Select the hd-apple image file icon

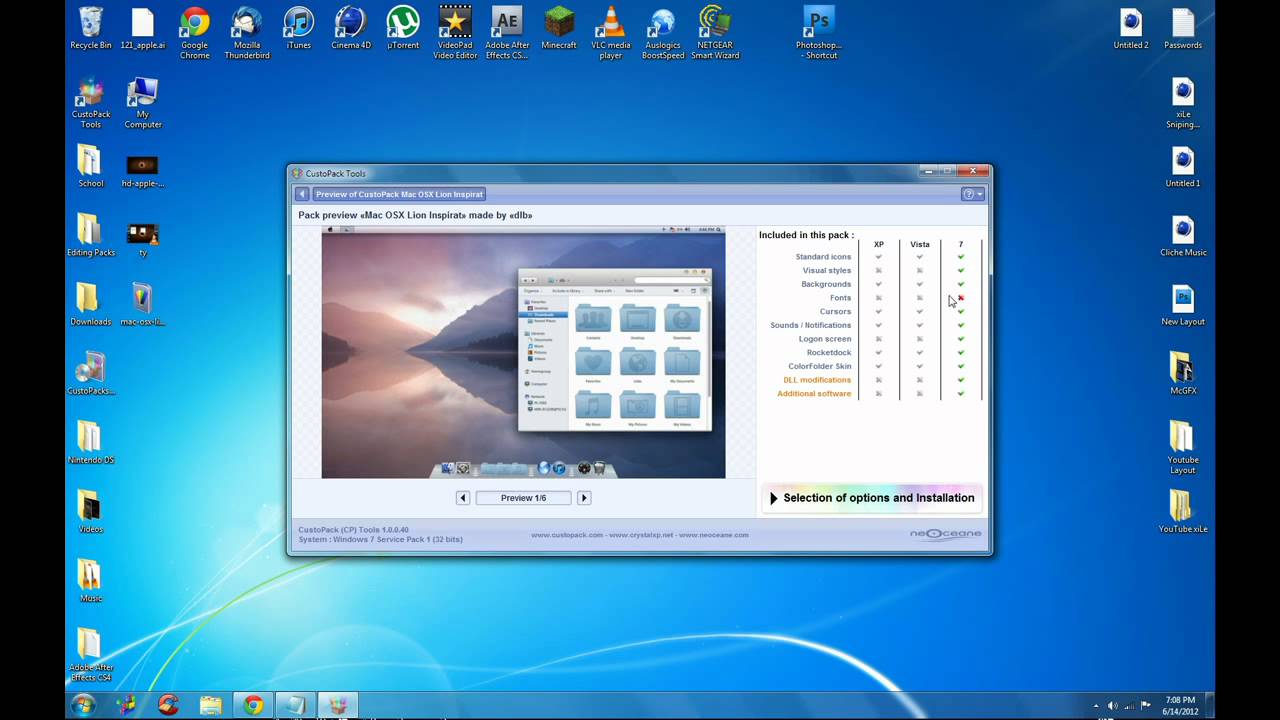[142, 170]
